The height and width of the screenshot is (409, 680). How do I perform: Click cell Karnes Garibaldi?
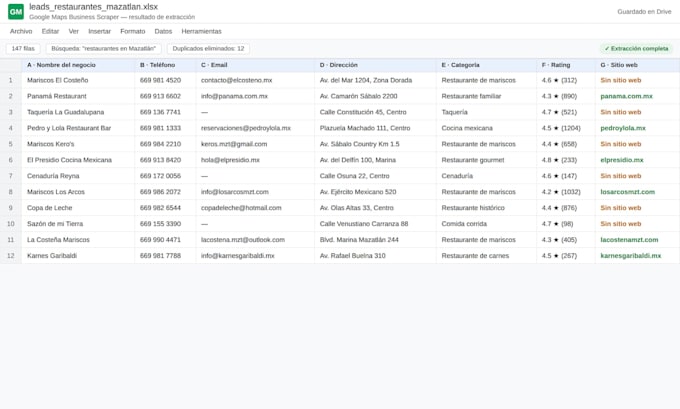click(x=78, y=256)
